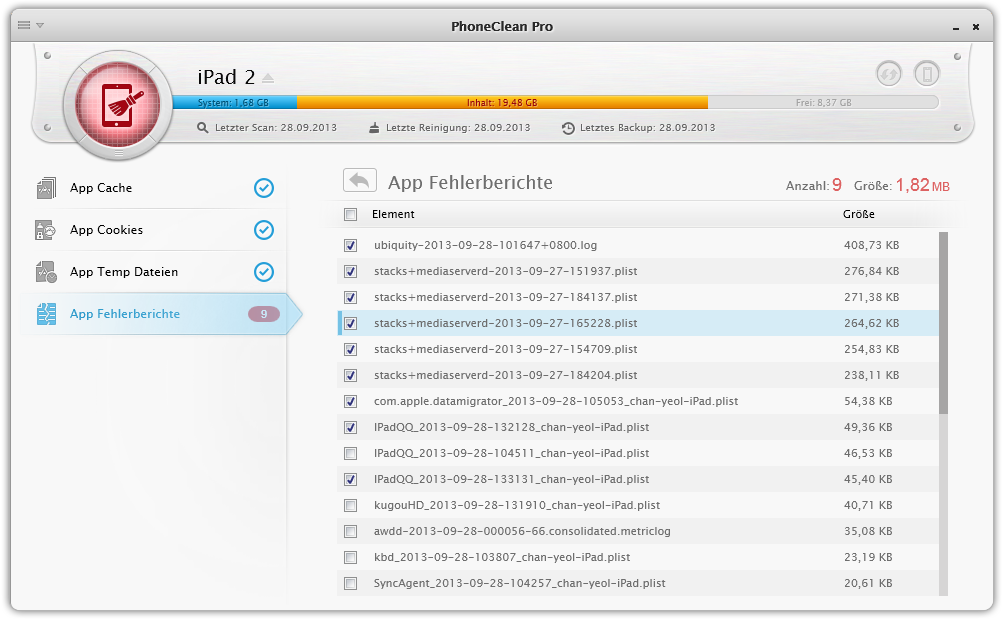Switch to App Temp Dateien category
Image resolution: width=1004 pixels, height=620 pixels.
tap(154, 272)
